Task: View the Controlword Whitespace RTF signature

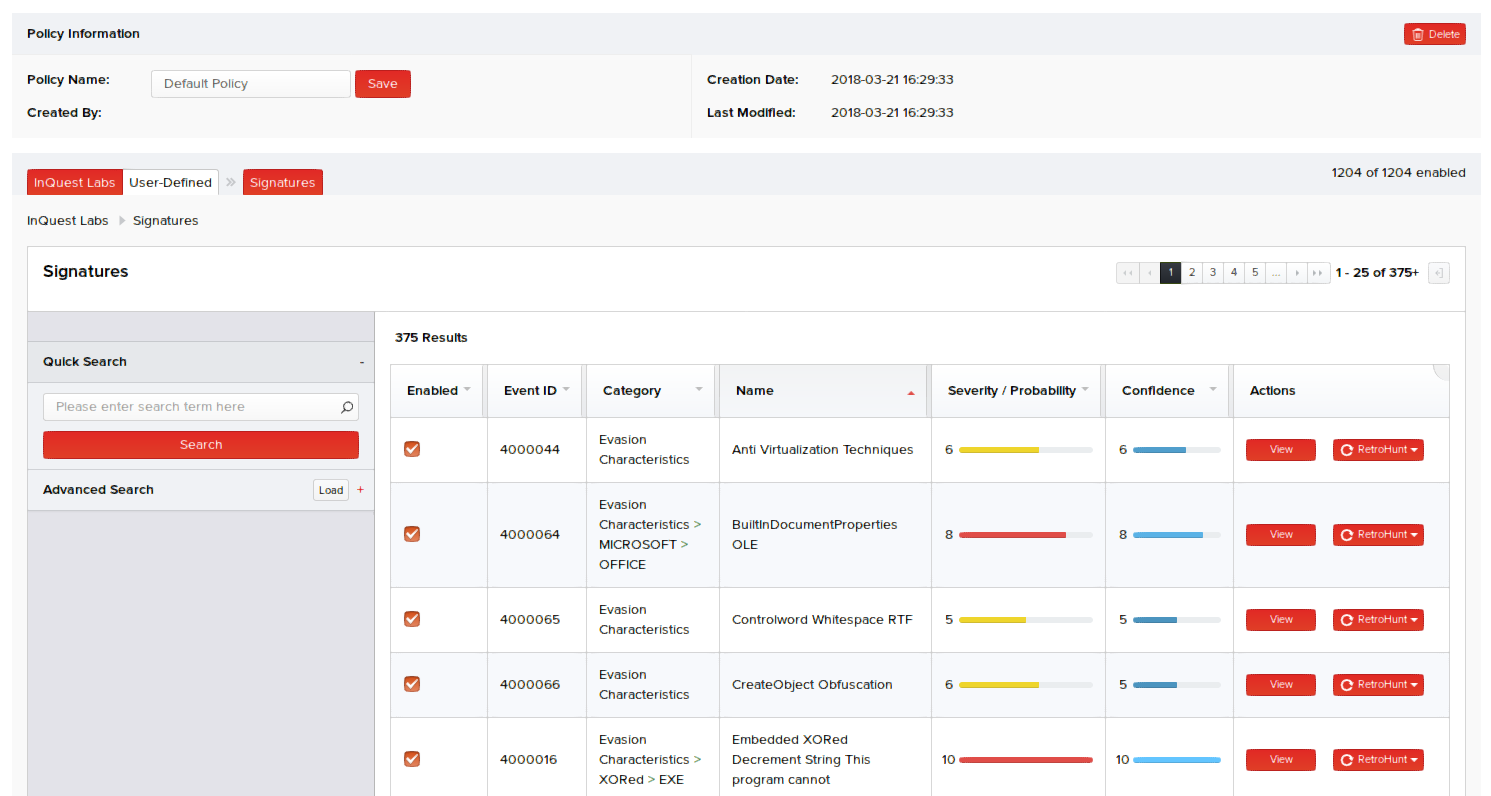Action: click(x=1280, y=620)
